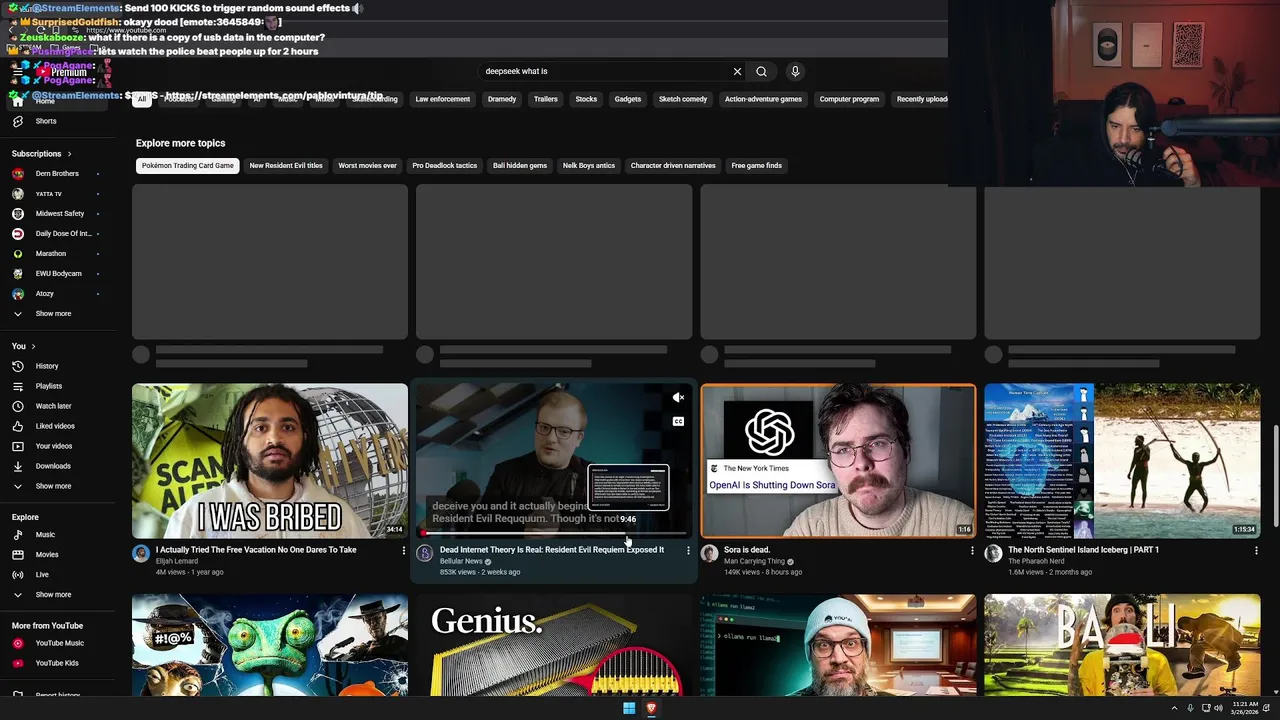The image size is (1280, 720).
Task: Open Watch later list
Action: click(53, 406)
